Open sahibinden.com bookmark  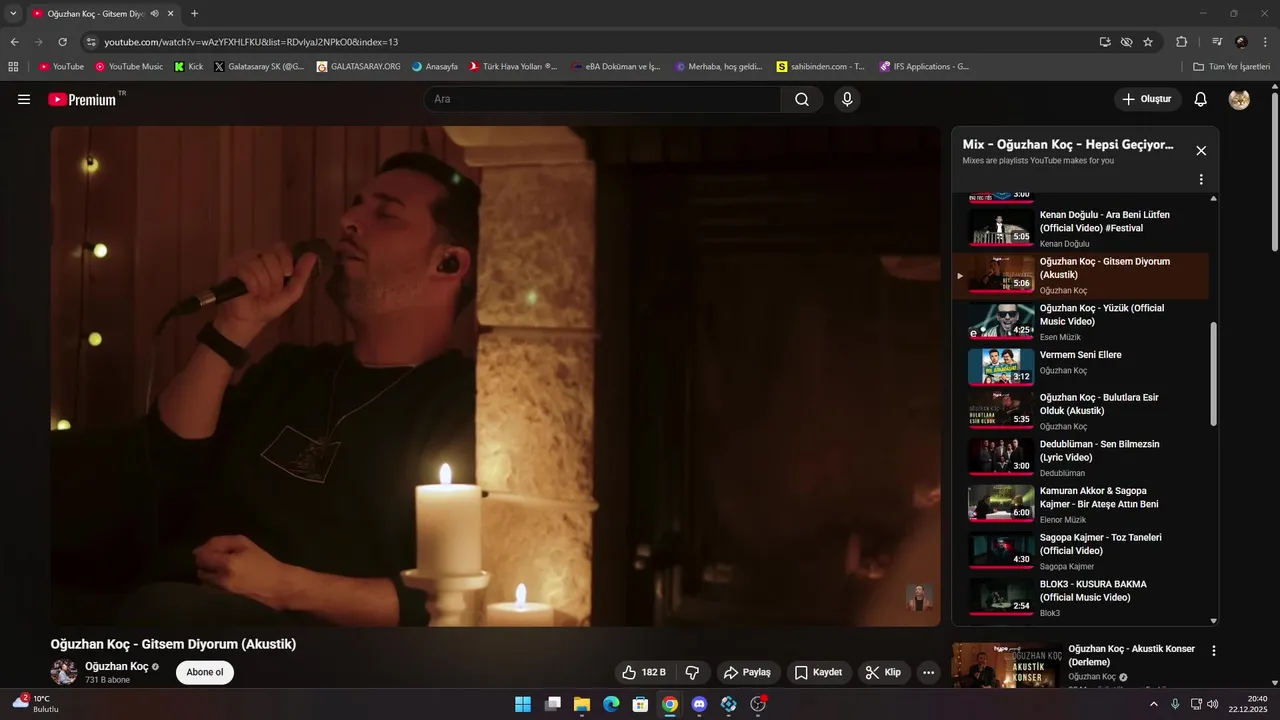tap(820, 67)
